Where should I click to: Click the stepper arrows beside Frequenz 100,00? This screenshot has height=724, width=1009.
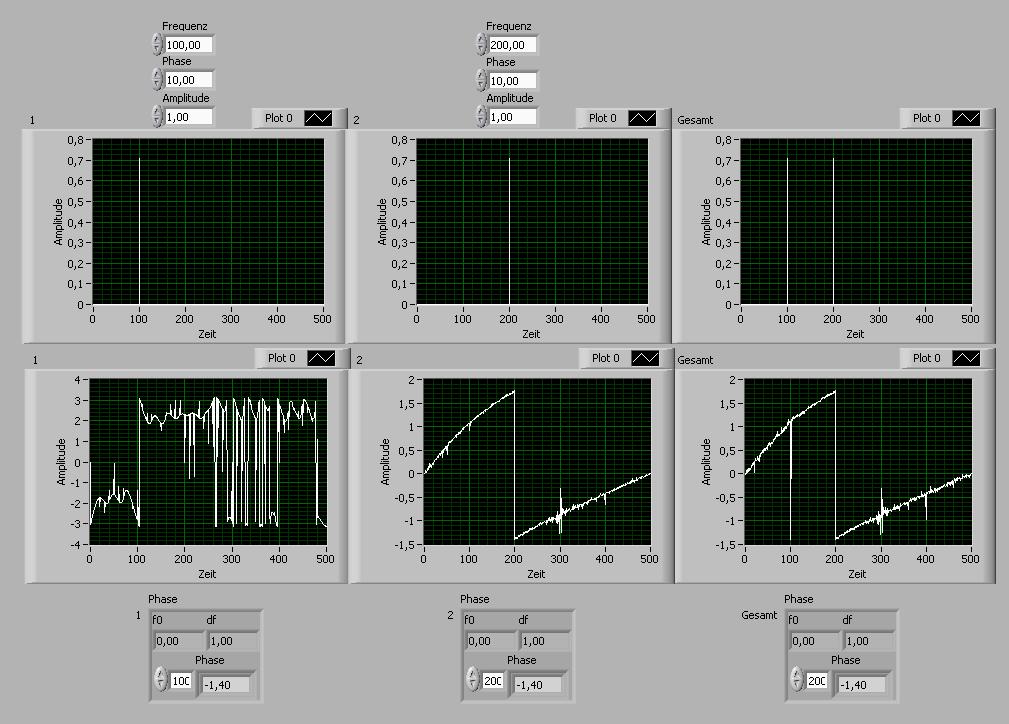(x=158, y=44)
